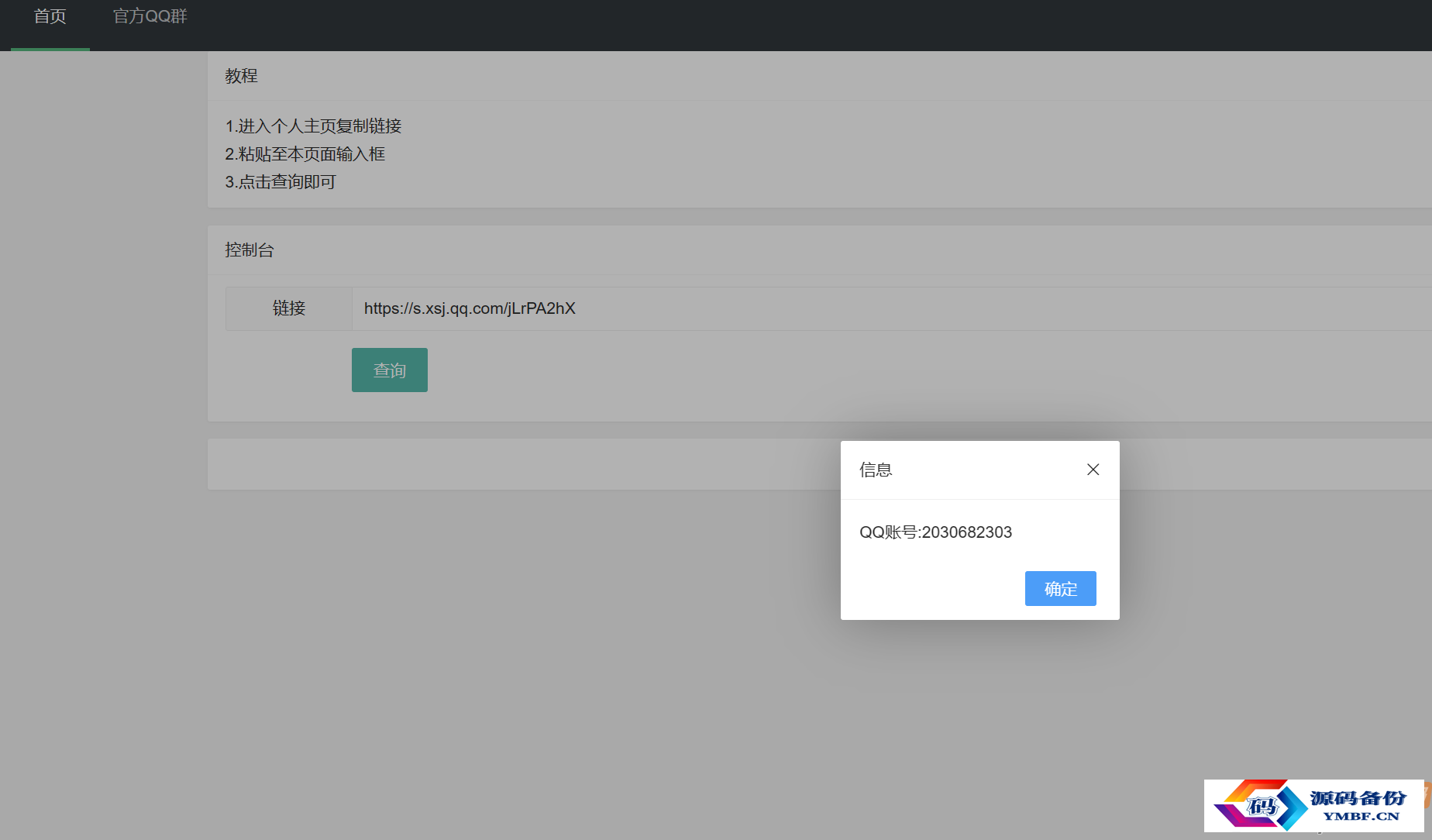Open the 官方QQ群 navigation item

pos(150,17)
